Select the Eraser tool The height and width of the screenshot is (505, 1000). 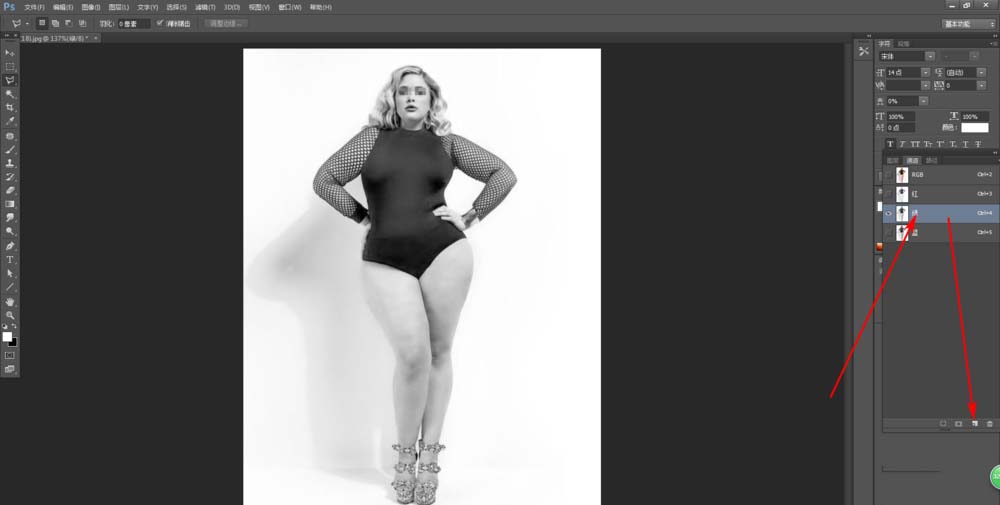click(x=10, y=190)
